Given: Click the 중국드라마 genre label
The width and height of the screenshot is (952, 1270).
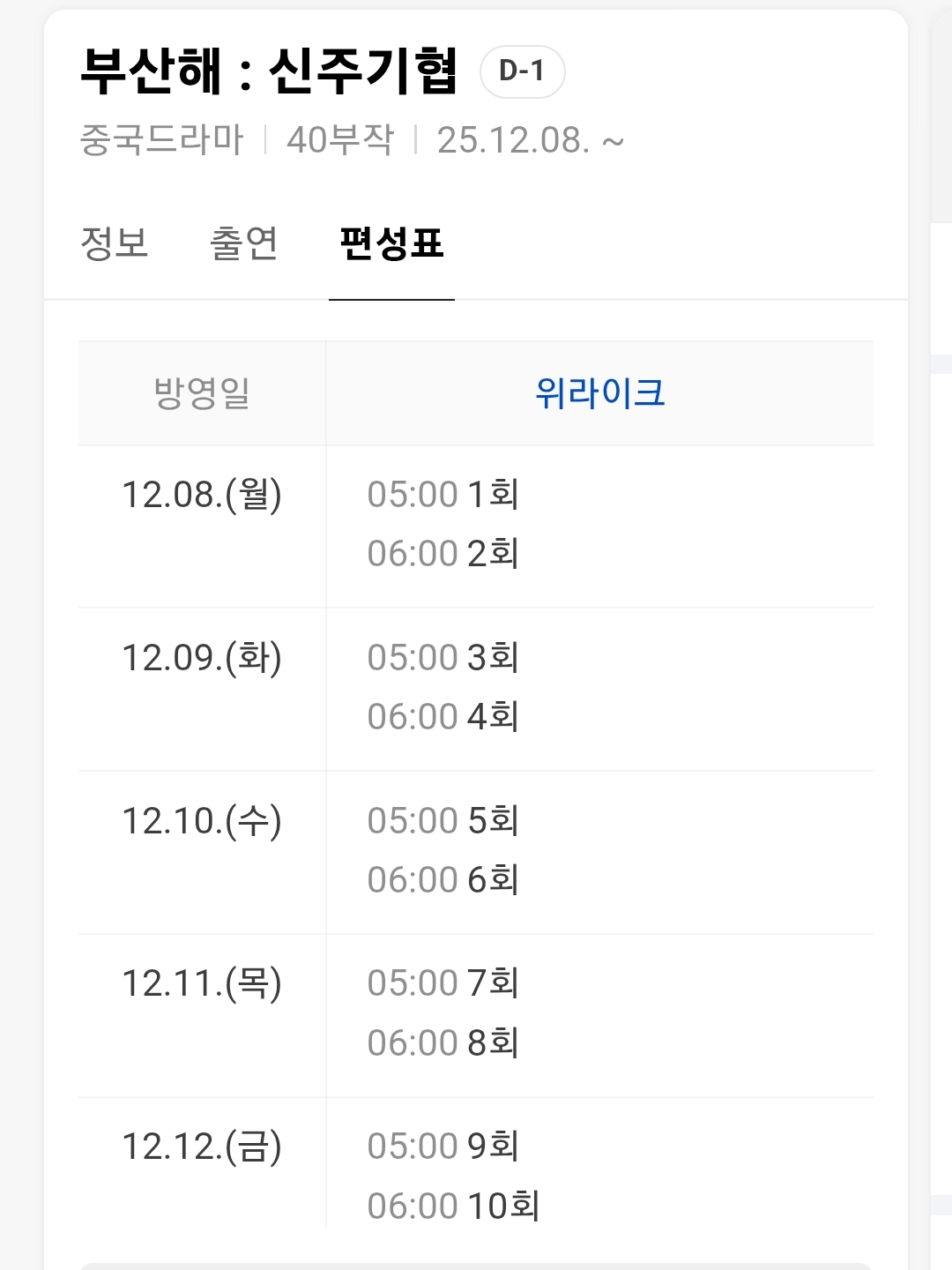Looking at the screenshot, I should pos(161,140).
